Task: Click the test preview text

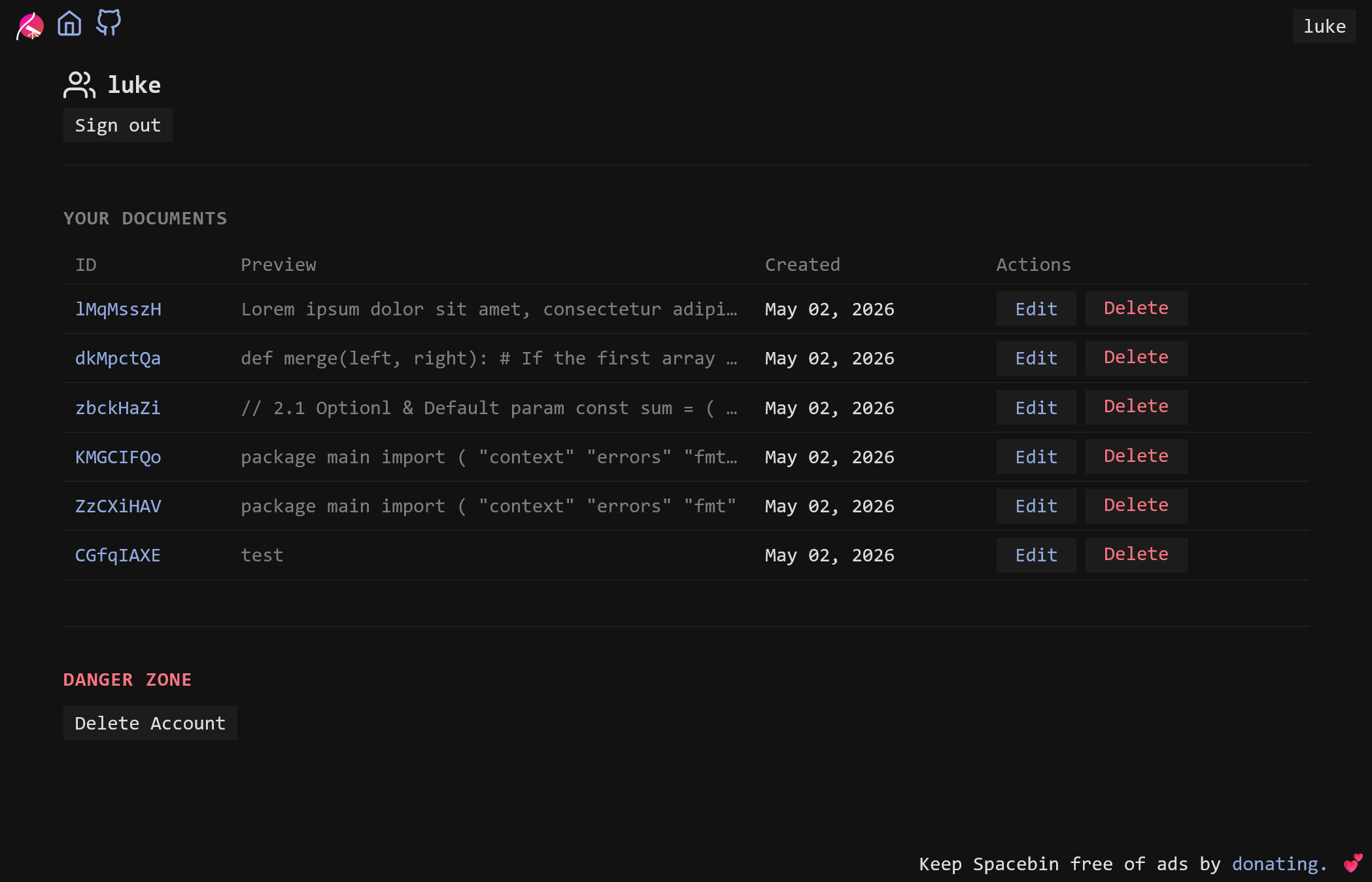Action: pos(262,555)
